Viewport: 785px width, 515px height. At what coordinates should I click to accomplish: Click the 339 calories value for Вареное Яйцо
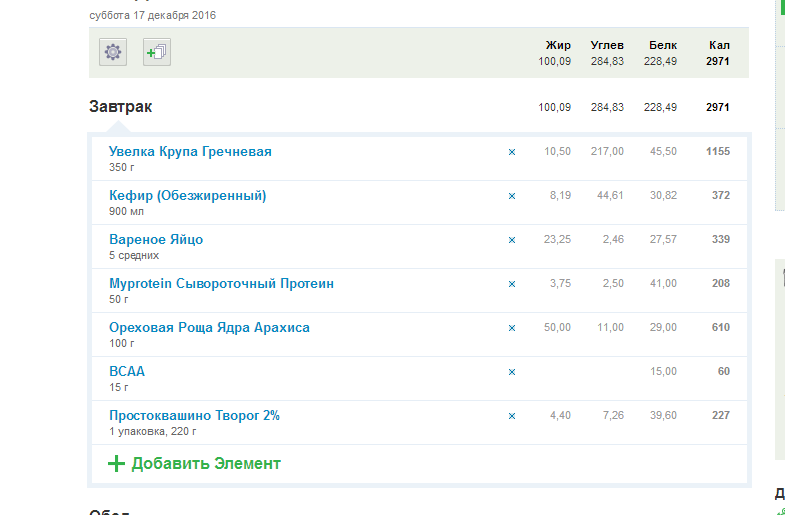tap(721, 240)
